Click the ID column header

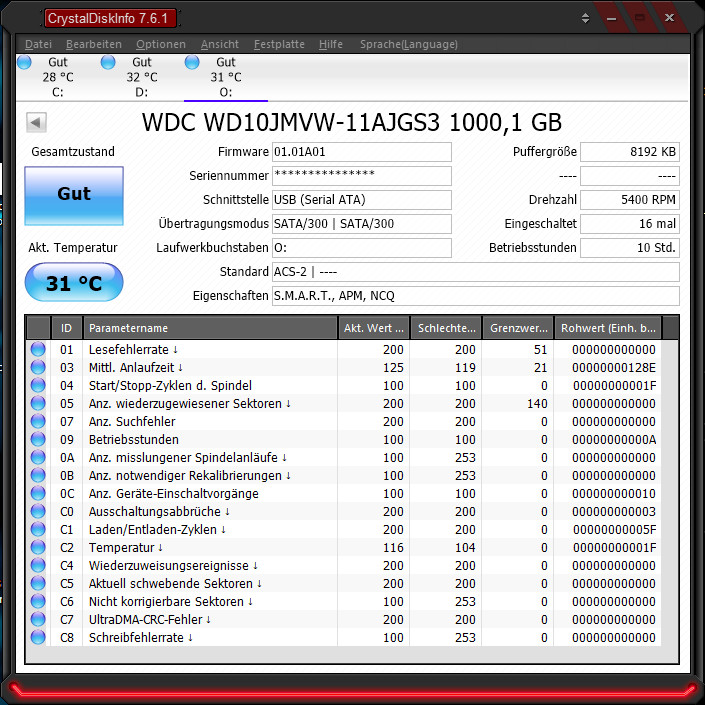click(67, 328)
